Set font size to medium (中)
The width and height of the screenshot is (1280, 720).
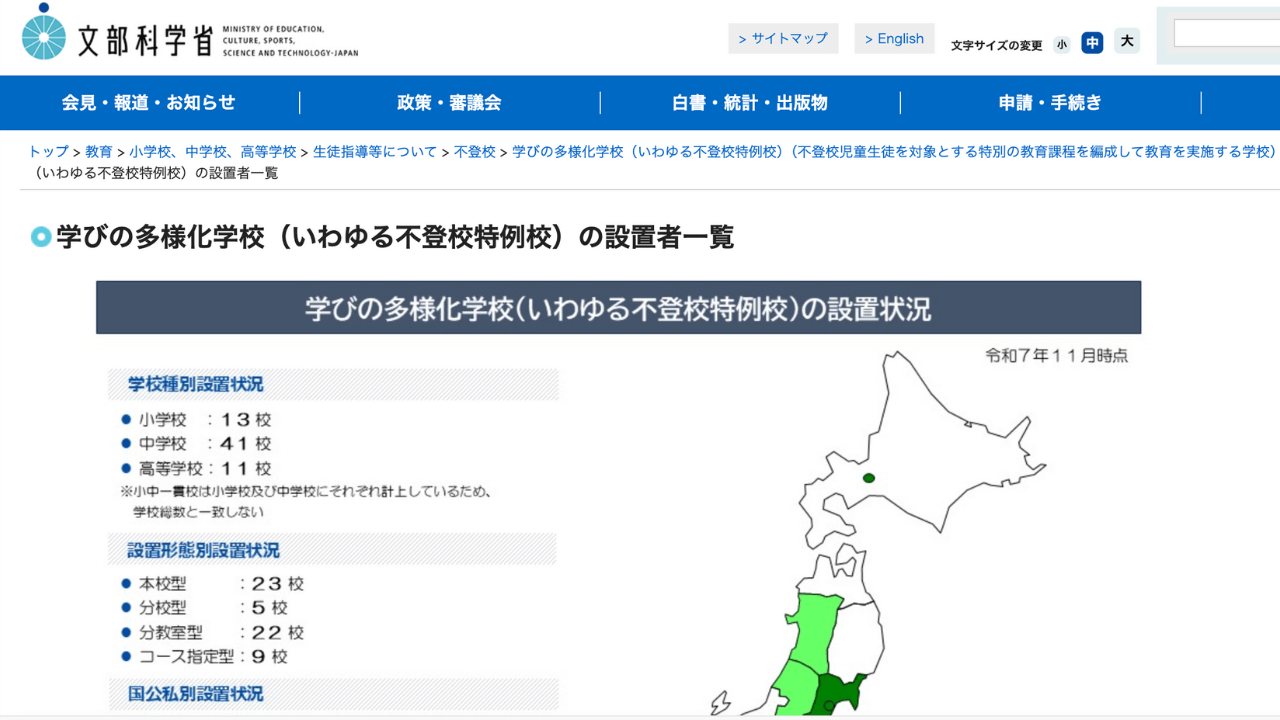[x=1092, y=42]
